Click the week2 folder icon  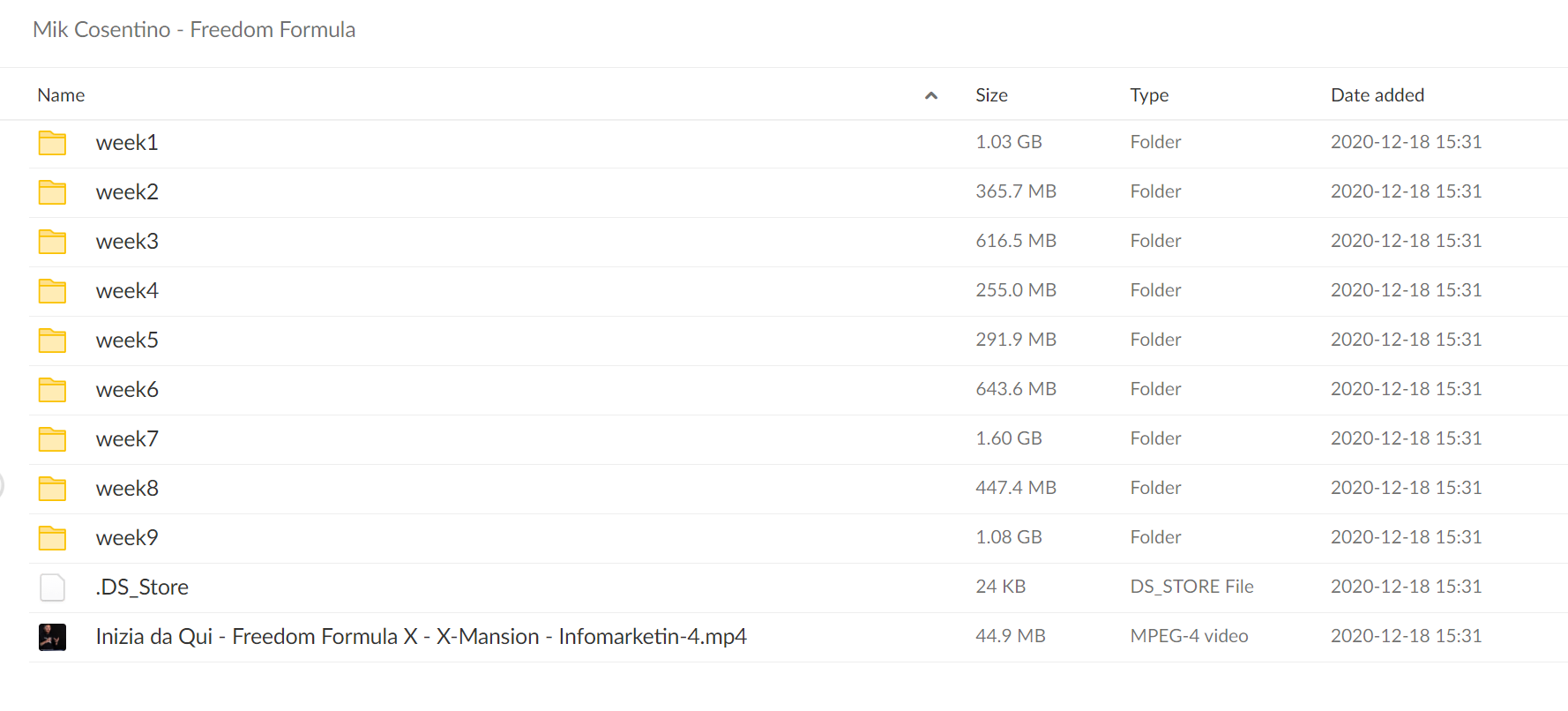coord(52,192)
